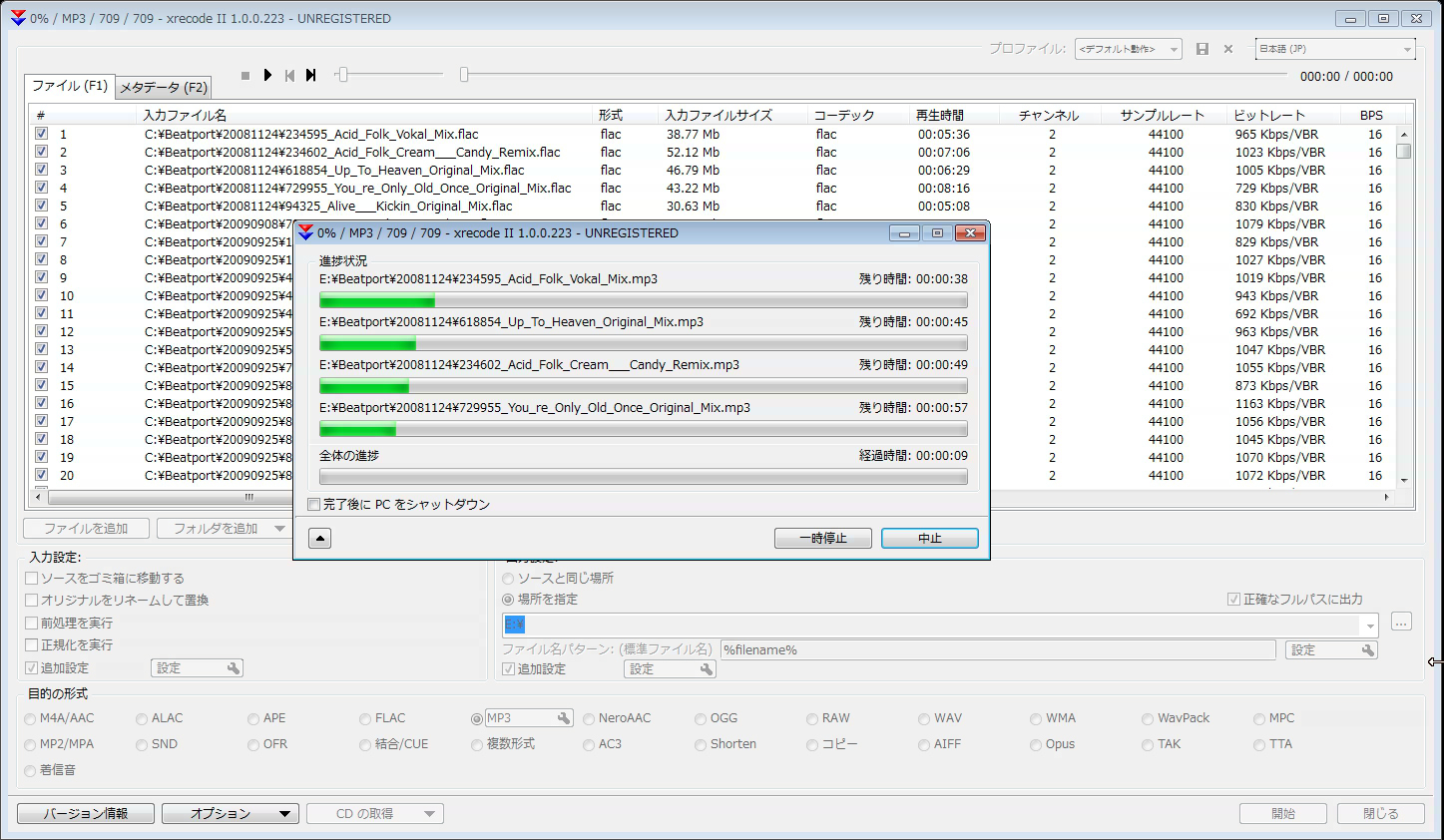Skip to the previous track
The width and height of the screenshot is (1444, 840).
(289, 76)
